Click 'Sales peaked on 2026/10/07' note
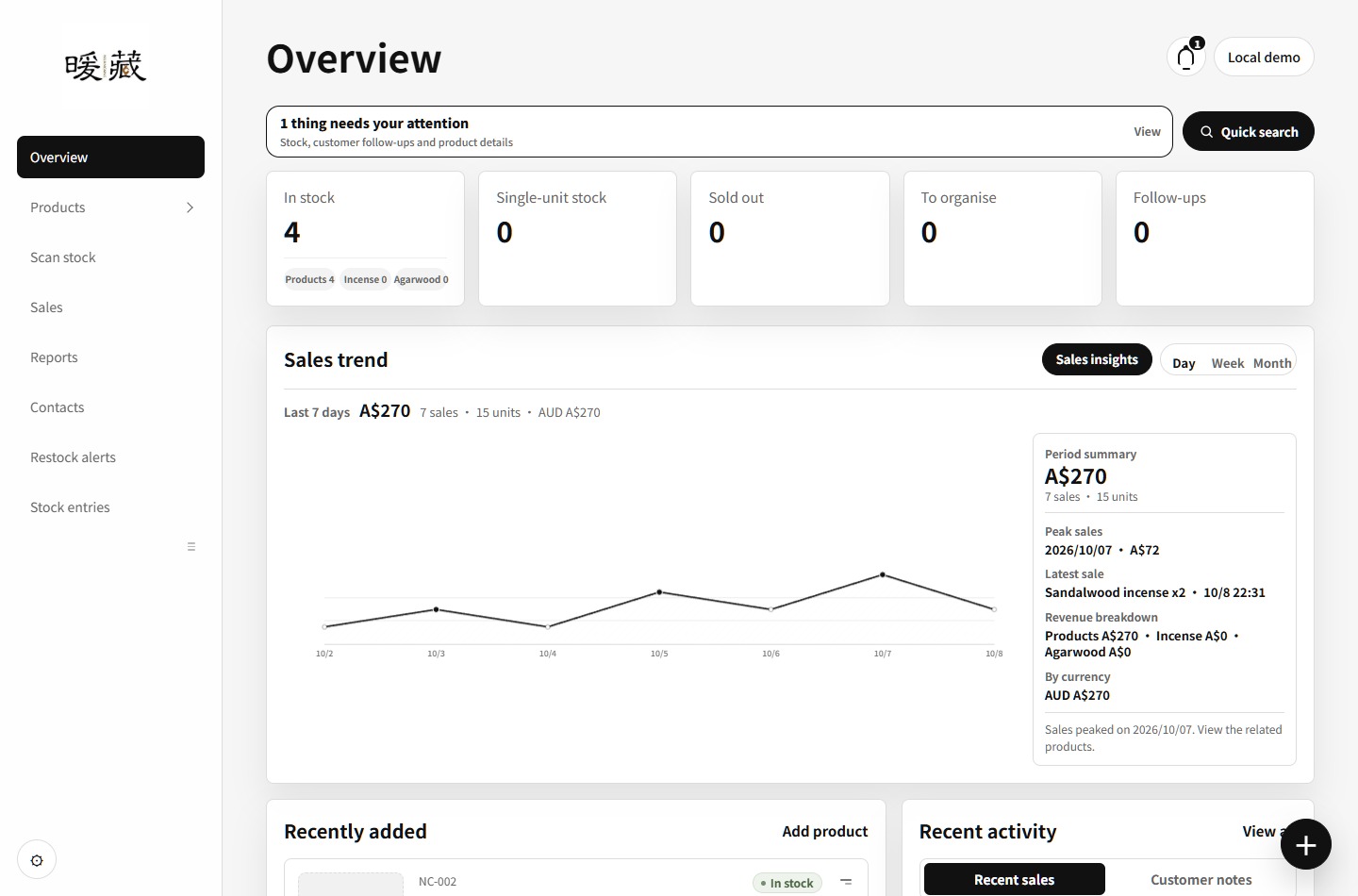This screenshot has width=1358, height=896. point(1164,738)
